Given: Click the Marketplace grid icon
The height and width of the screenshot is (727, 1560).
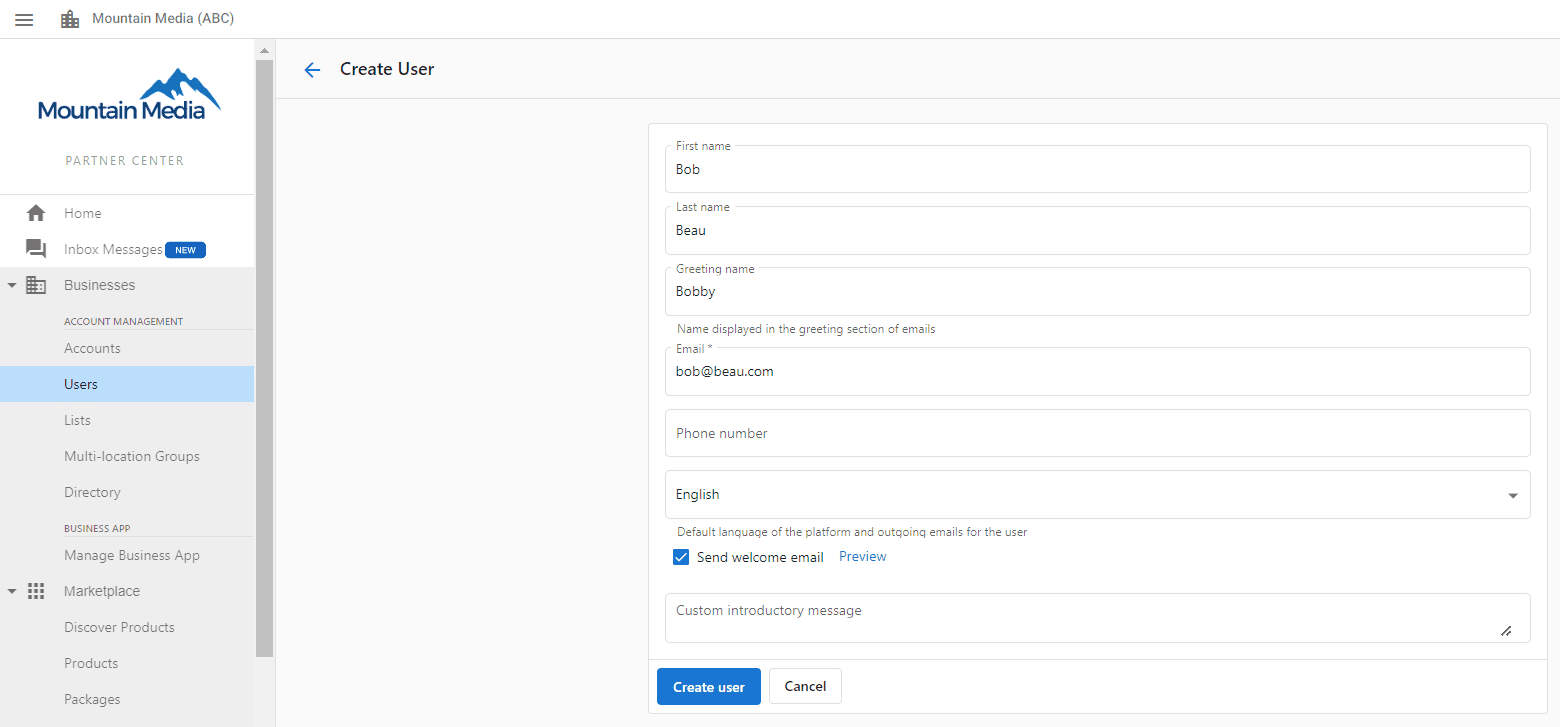Looking at the screenshot, I should [x=36, y=590].
